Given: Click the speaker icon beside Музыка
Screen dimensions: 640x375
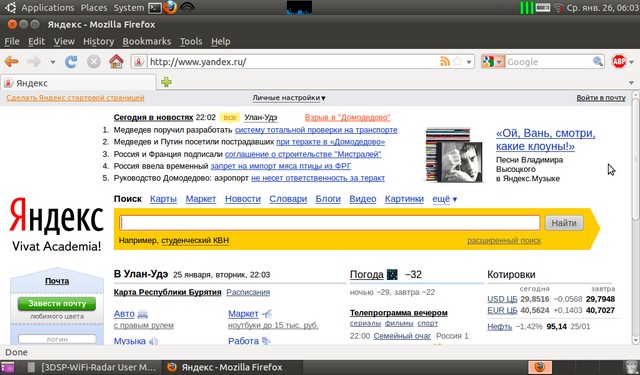Looking at the screenshot, I should tap(153, 341).
